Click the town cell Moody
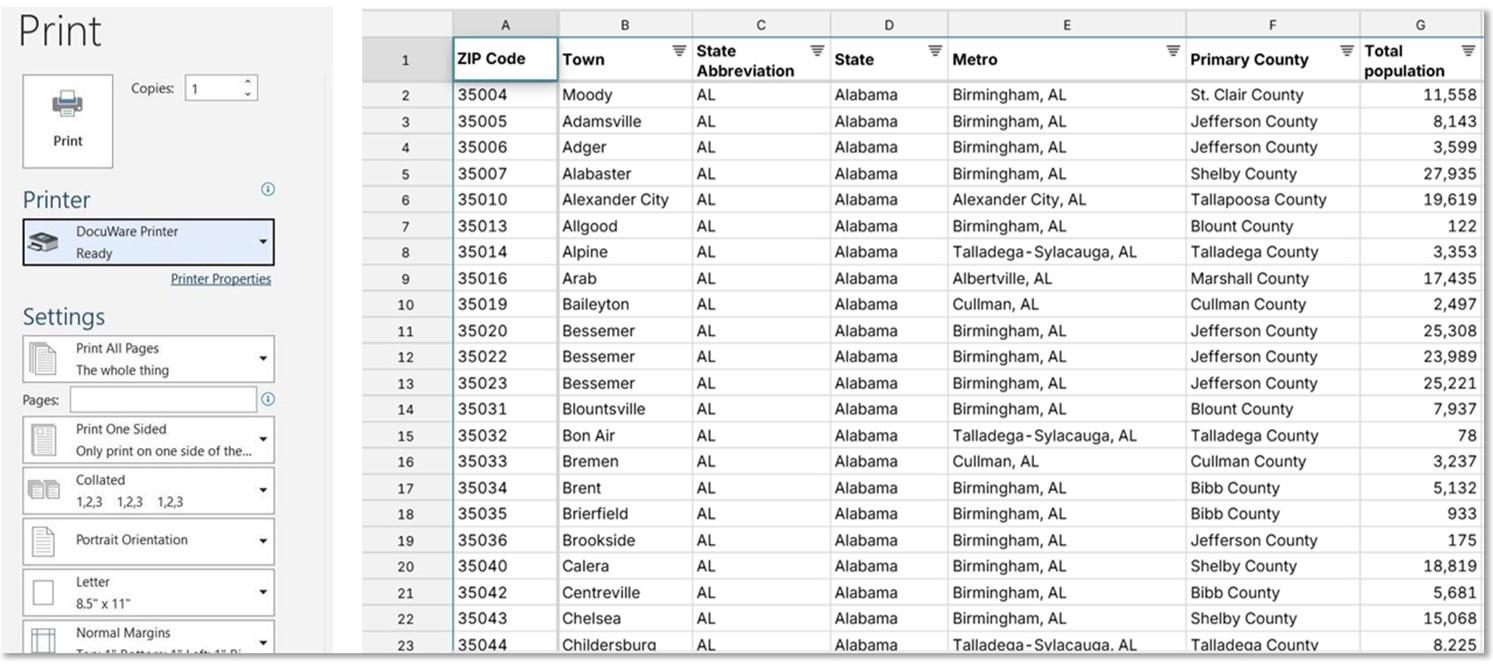This screenshot has height=667, width=1493. coord(625,95)
